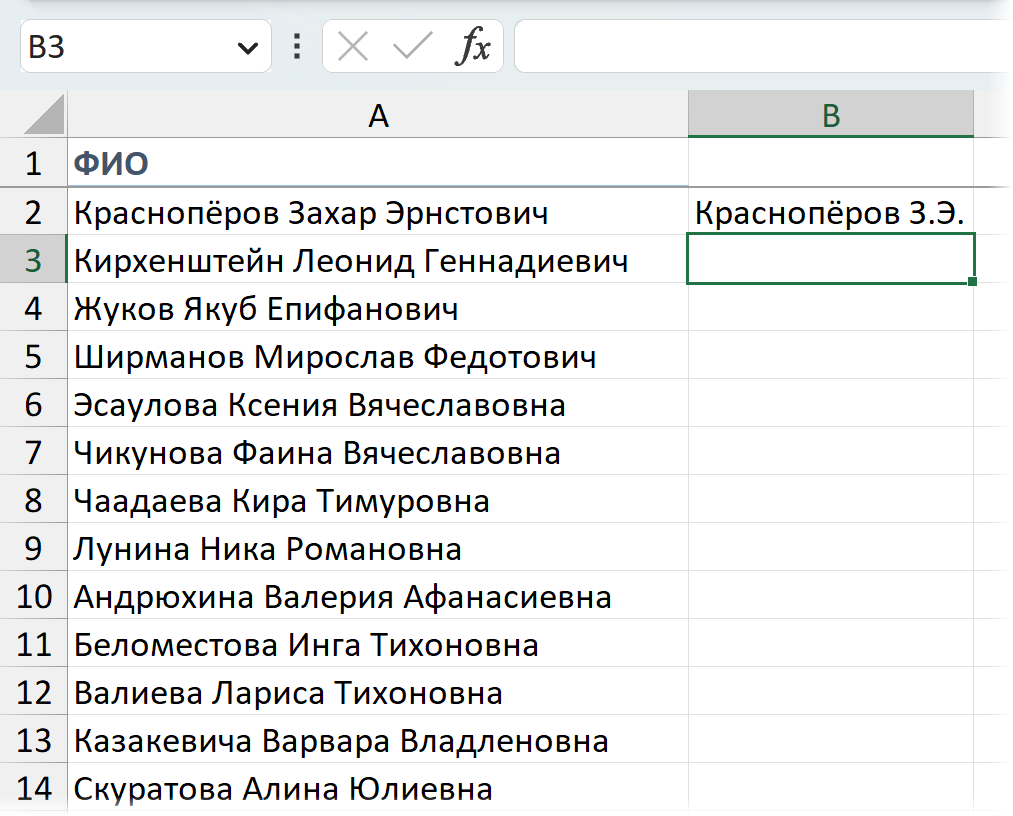The image size is (1013, 816).
Task: Click cell Валиева Лариса Тихоновна
Action: (x=378, y=692)
